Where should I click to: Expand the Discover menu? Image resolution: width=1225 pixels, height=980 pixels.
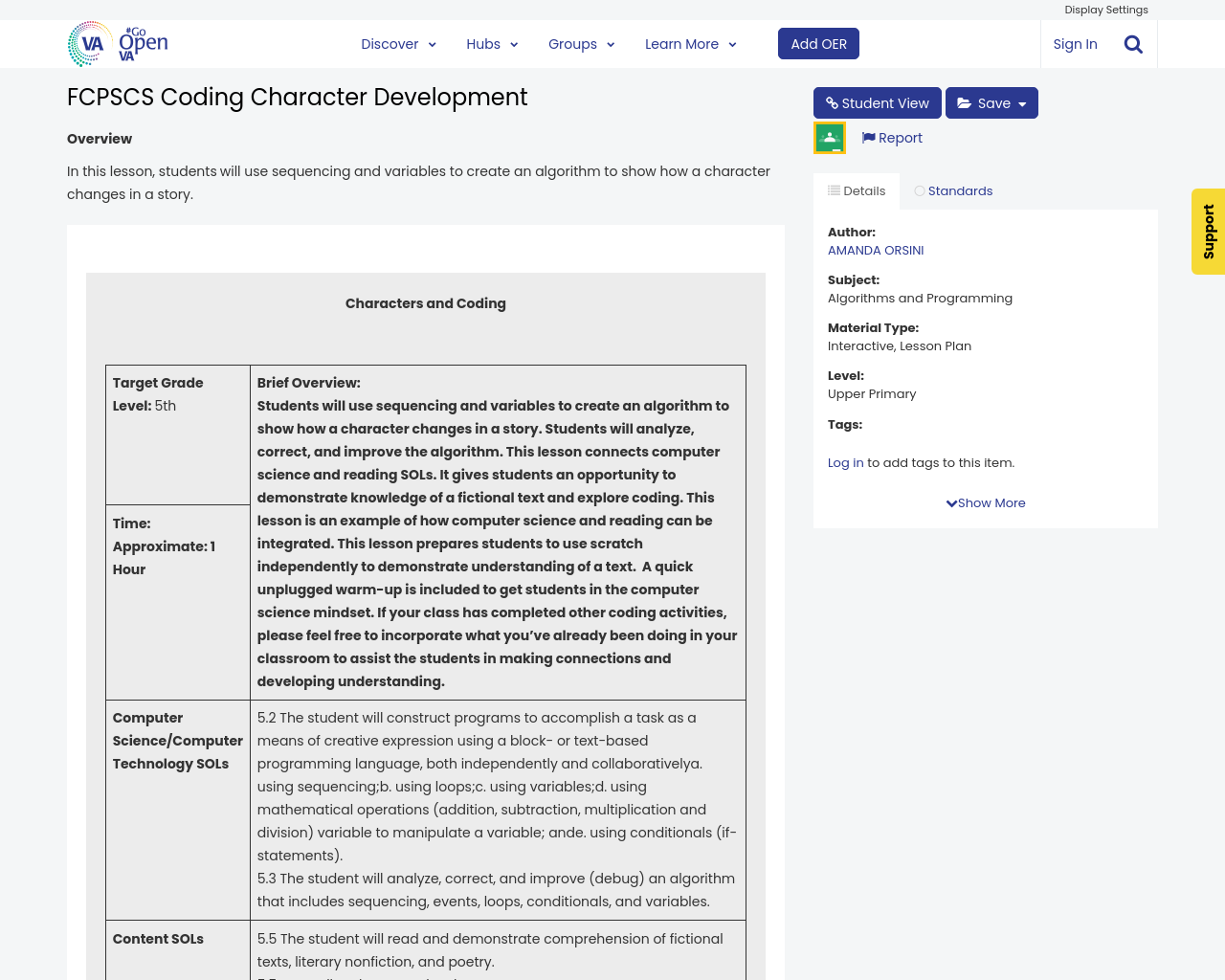coord(398,44)
